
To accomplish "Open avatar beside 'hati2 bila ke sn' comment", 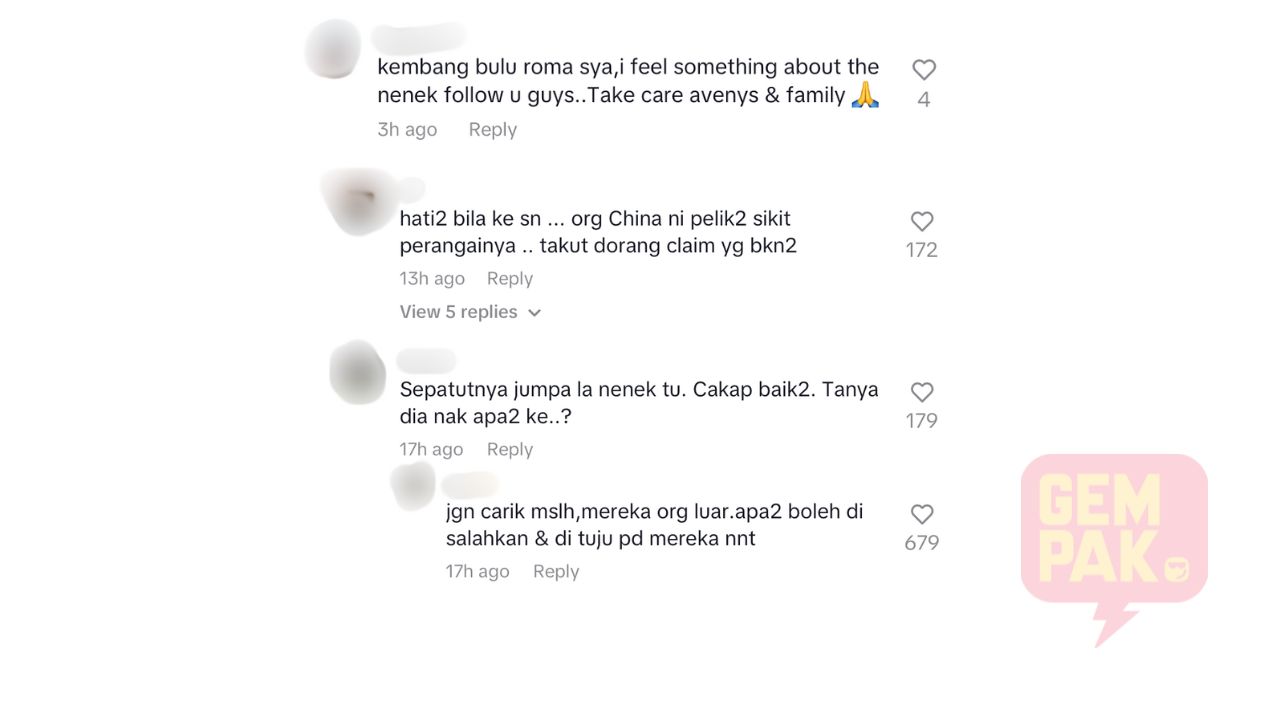I will tap(357, 202).
